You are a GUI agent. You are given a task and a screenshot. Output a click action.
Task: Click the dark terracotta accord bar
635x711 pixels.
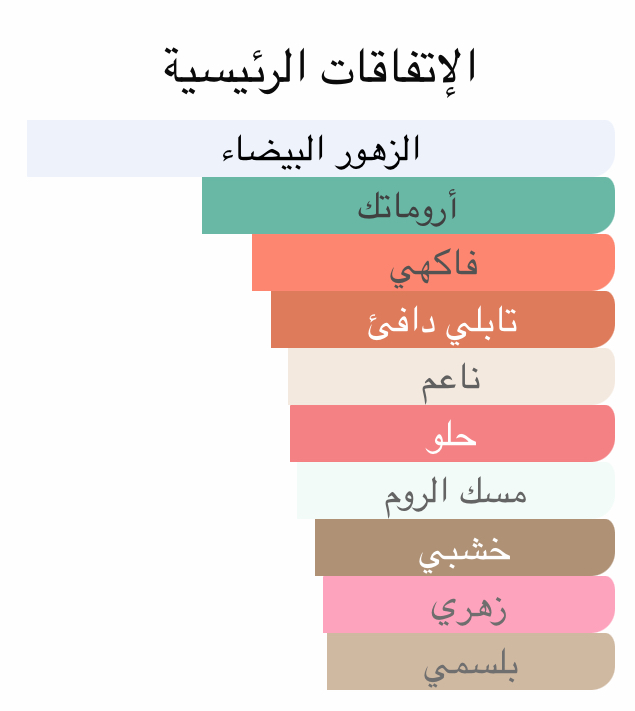(442, 320)
